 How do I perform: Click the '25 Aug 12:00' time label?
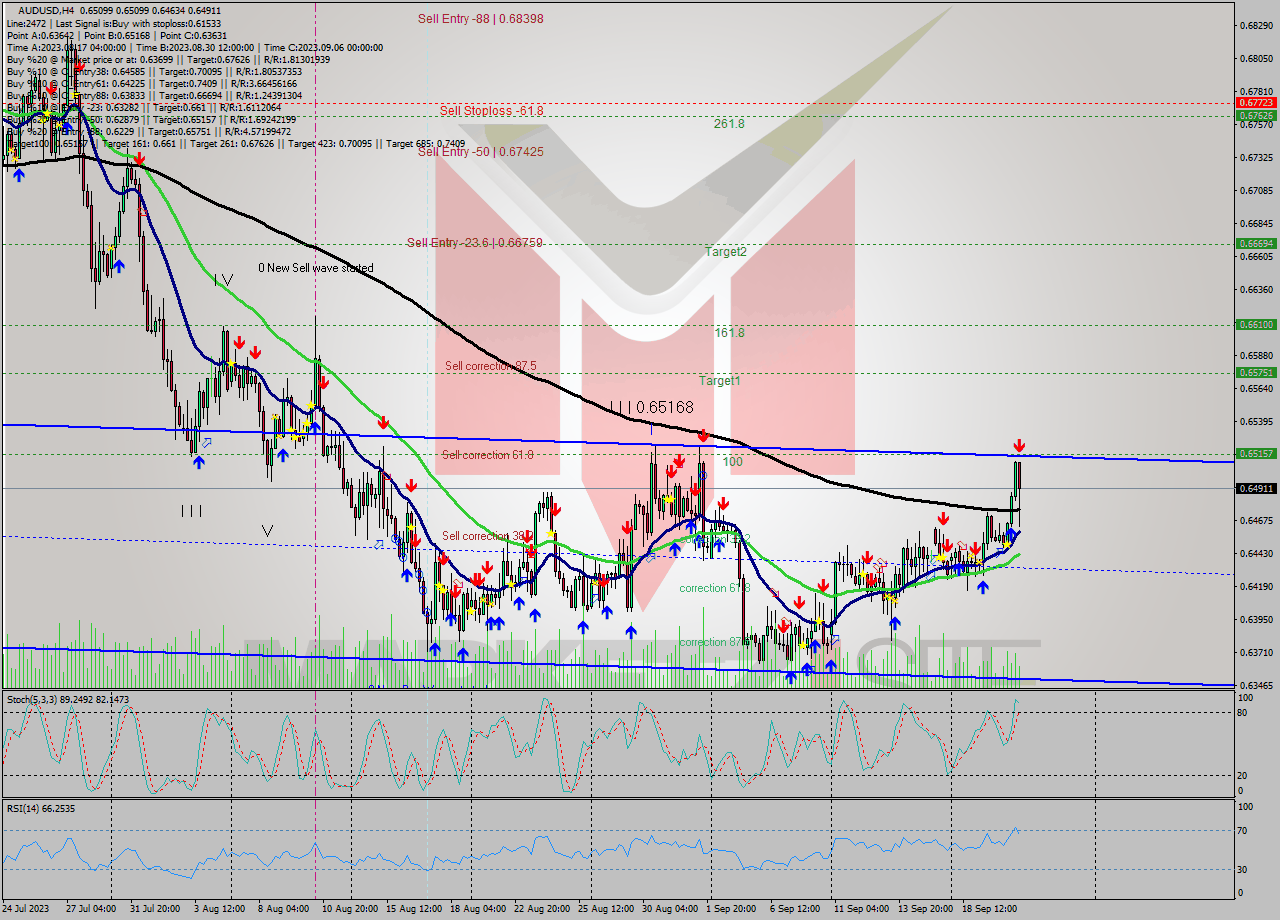(606, 909)
